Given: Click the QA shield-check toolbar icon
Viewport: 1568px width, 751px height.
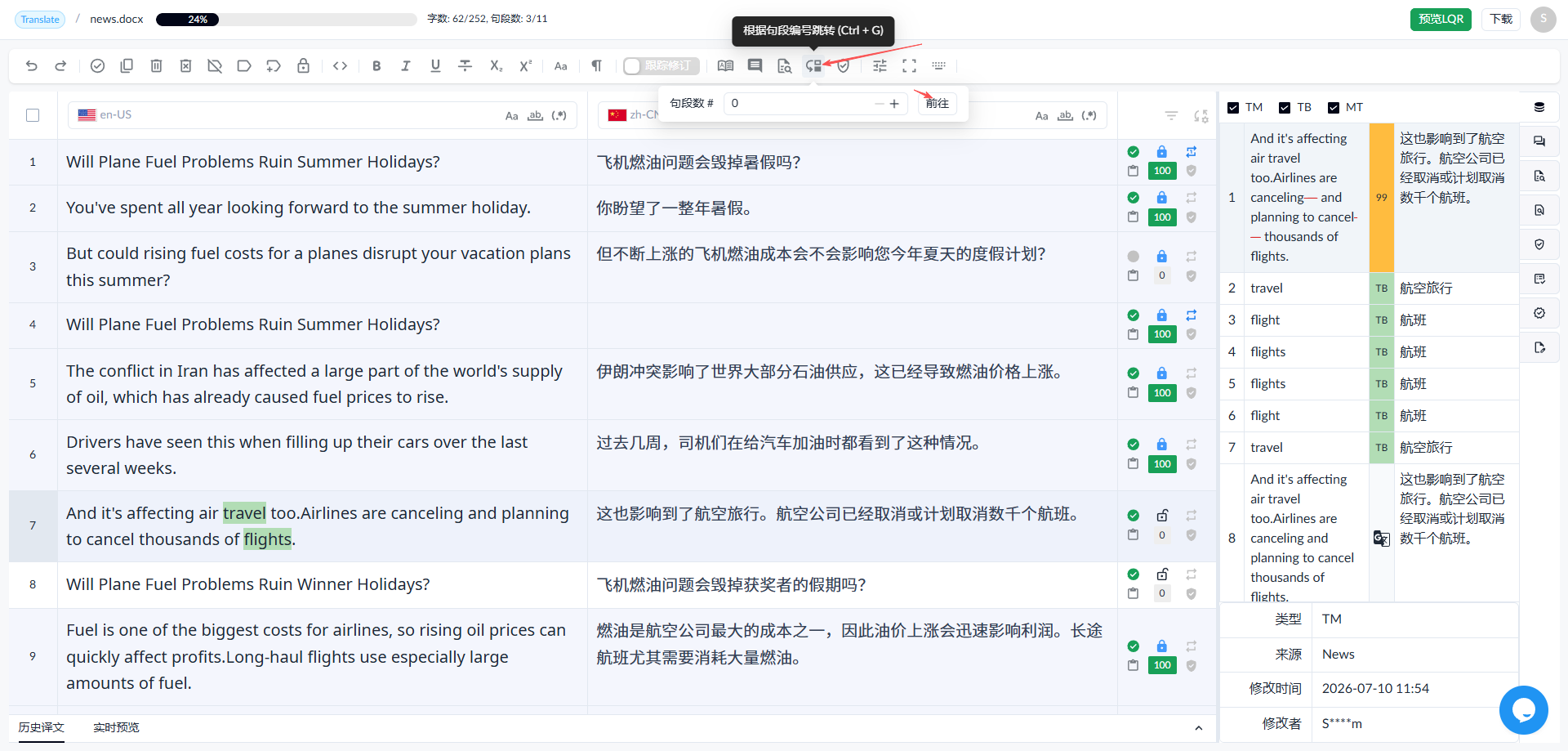Looking at the screenshot, I should coord(844,66).
